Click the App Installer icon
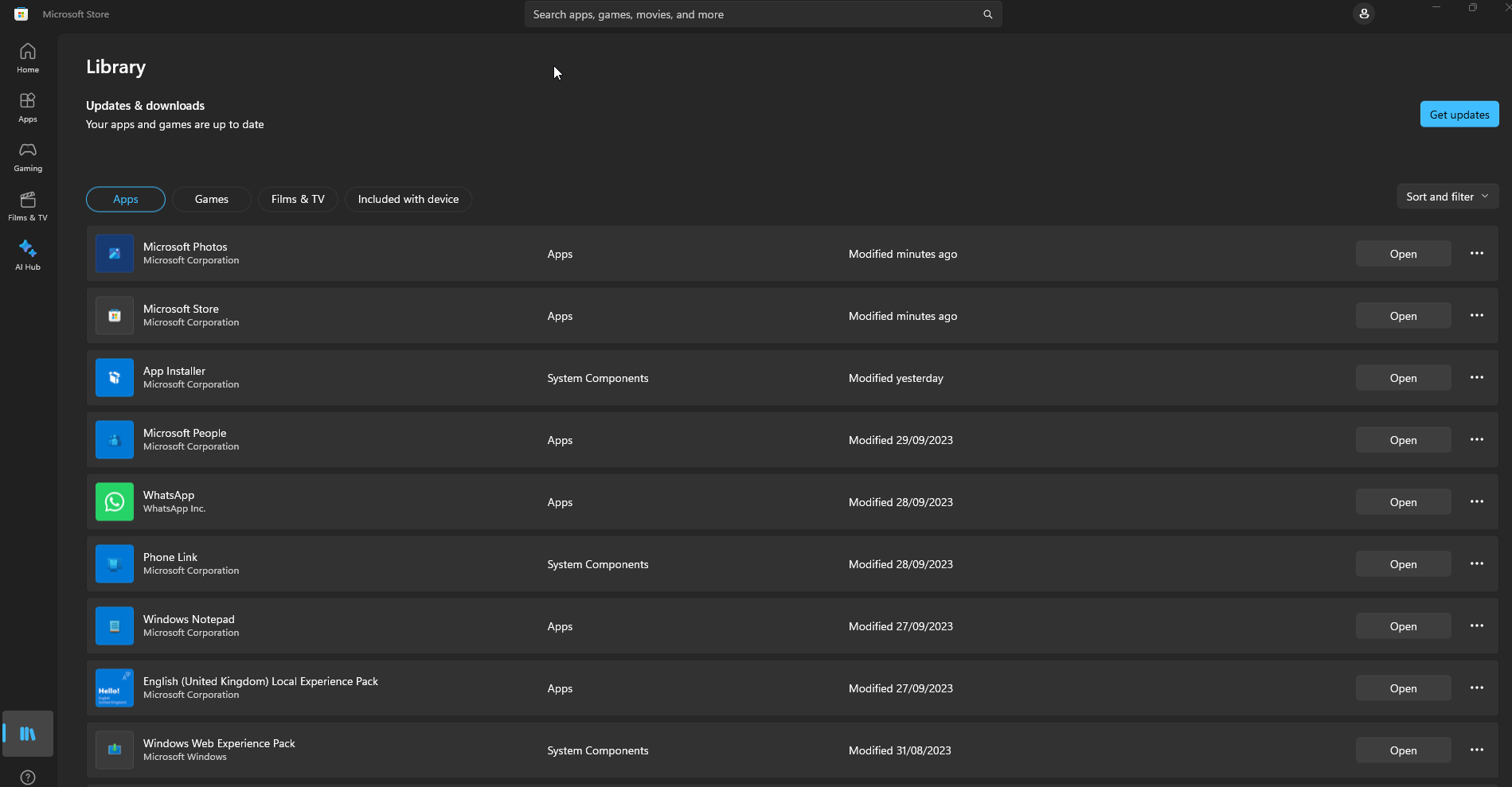Viewport: 1512px width, 787px height. coord(115,378)
